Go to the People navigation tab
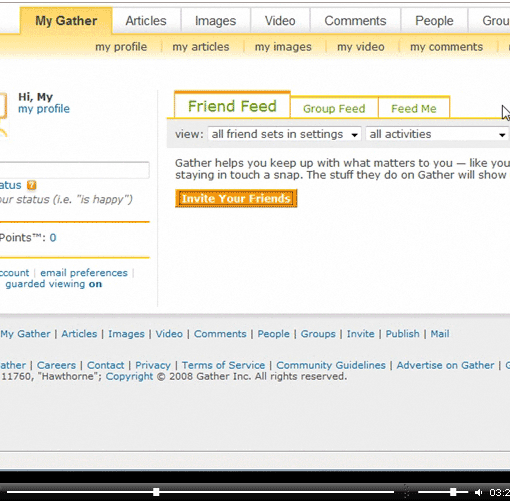The width and height of the screenshot is (510, 504). tap(434, 21)
